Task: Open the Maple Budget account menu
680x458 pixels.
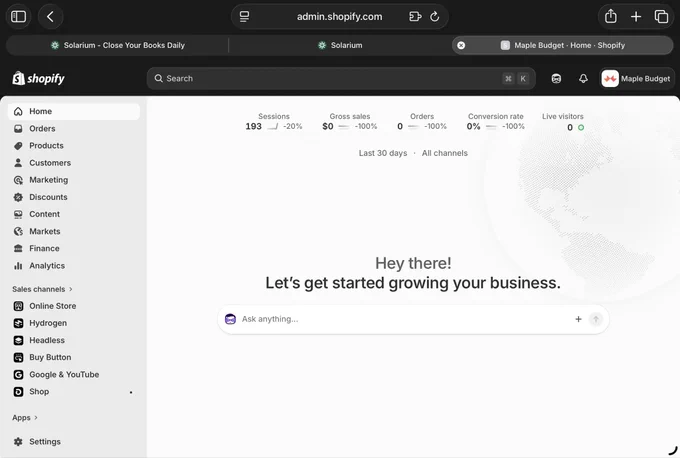Action: click(636, 79)
